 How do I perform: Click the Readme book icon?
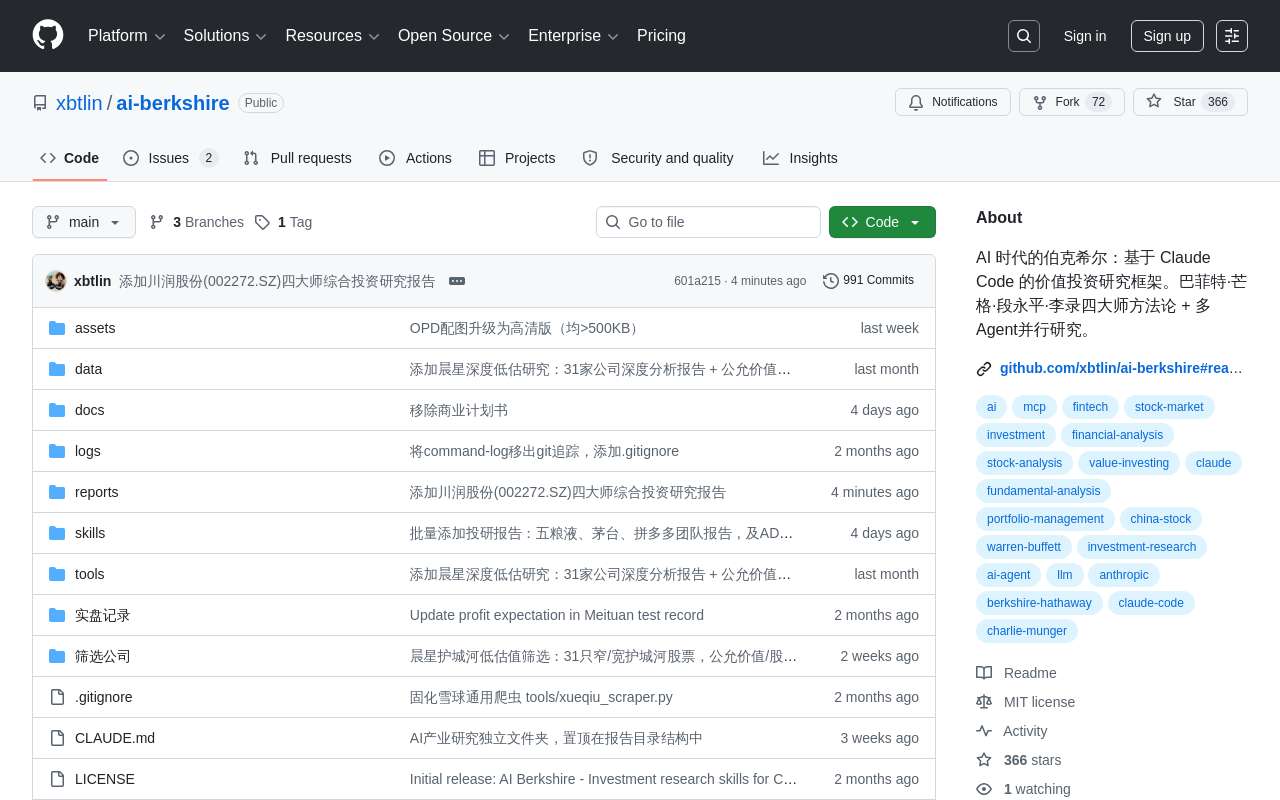pyautogui.click(x=984, y=673)
